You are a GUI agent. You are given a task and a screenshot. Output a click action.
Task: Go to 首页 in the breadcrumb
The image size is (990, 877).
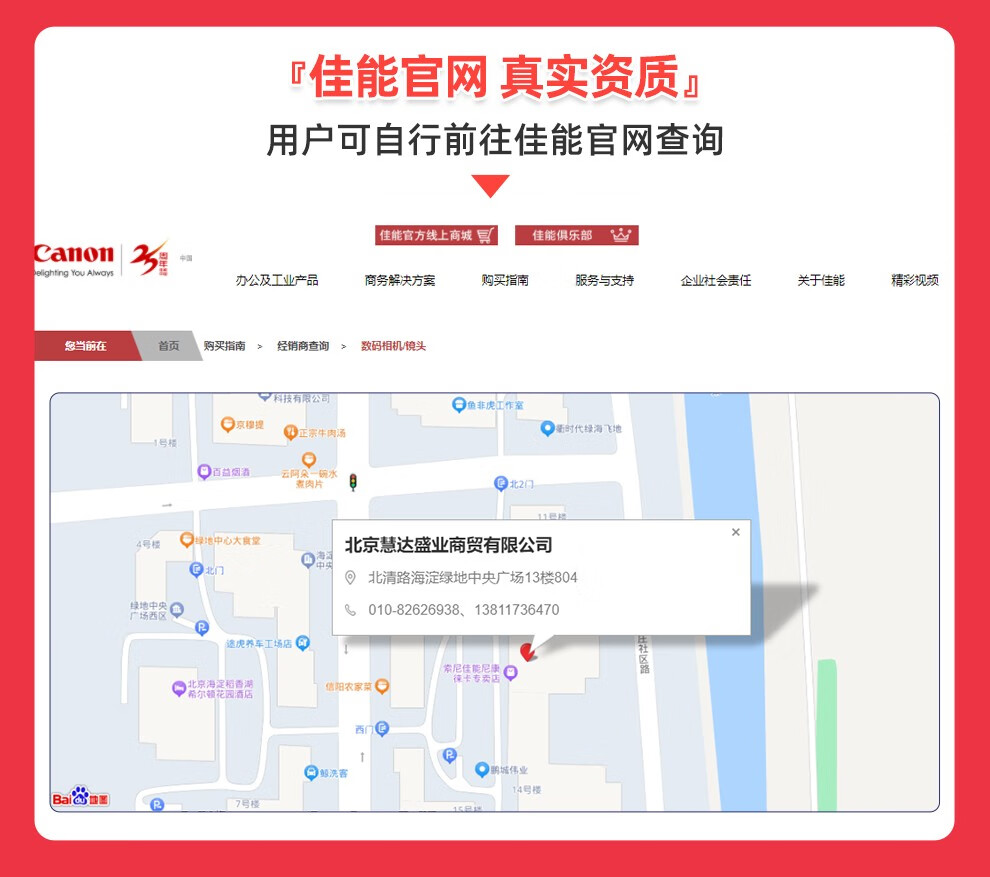[x=169, y=346]
